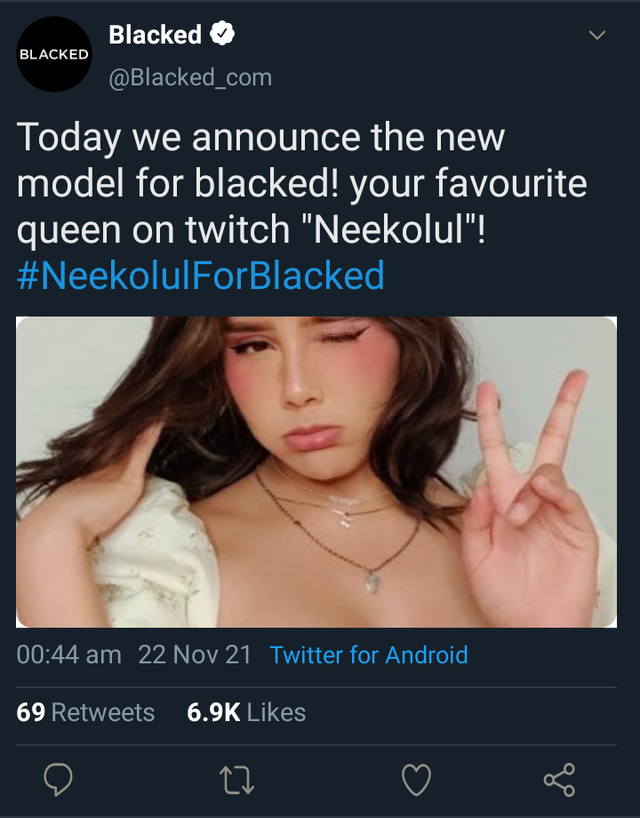
Task: Open the round profile avatar
Action: click(x=54, y=54)
